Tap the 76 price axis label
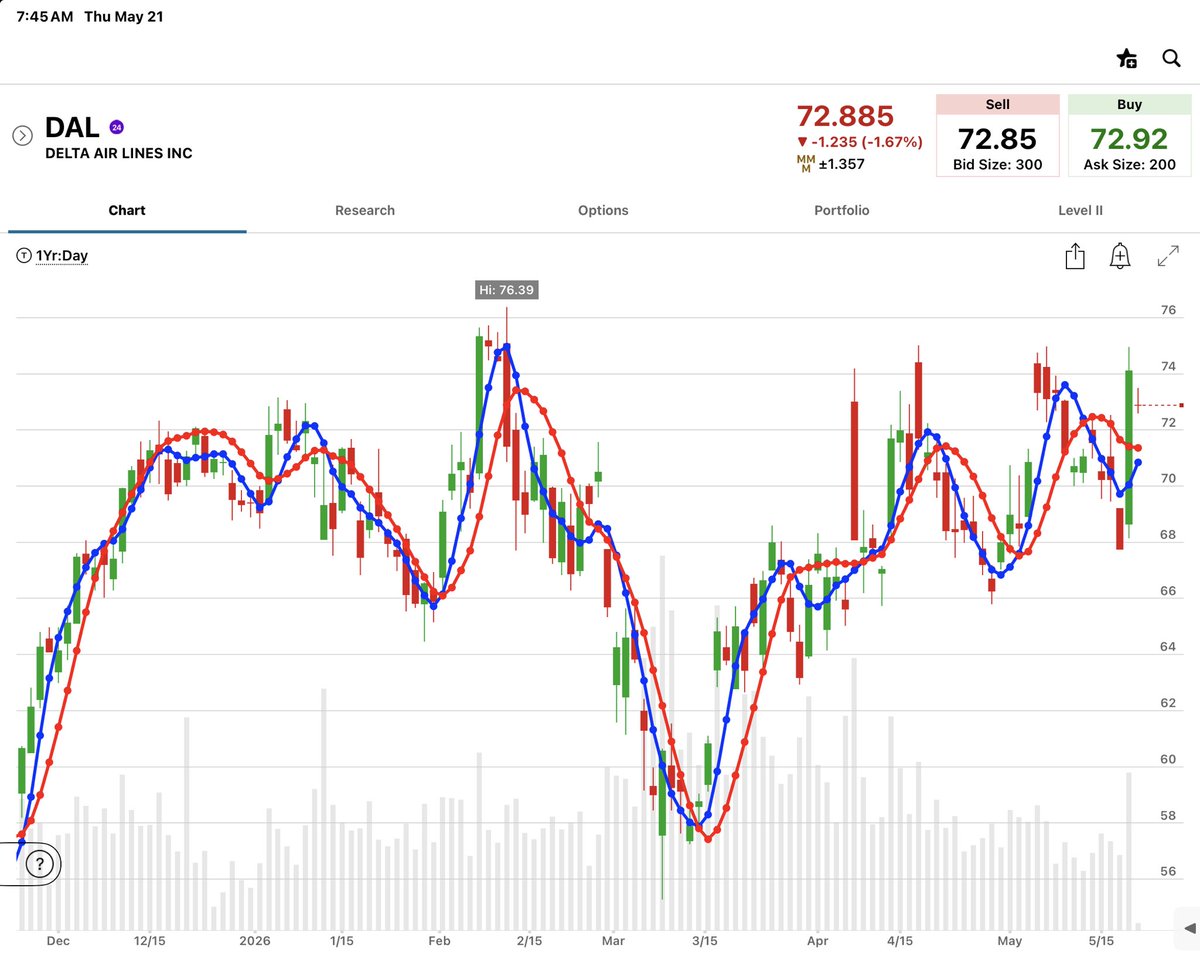 point(1167,311)
